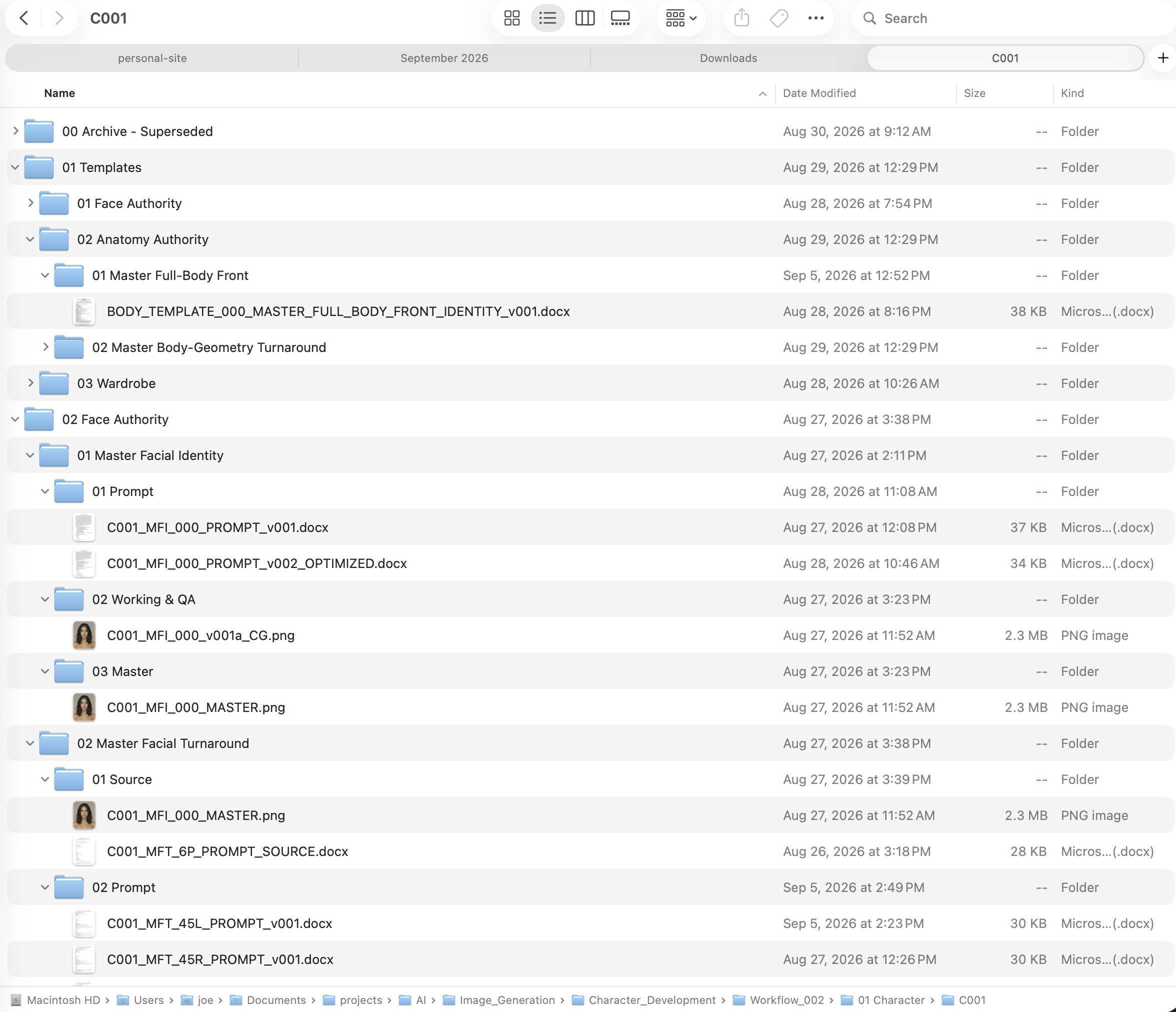Sort by Kind column header
Viewport: 1176px width, 1012px height.
(1072, 93)
